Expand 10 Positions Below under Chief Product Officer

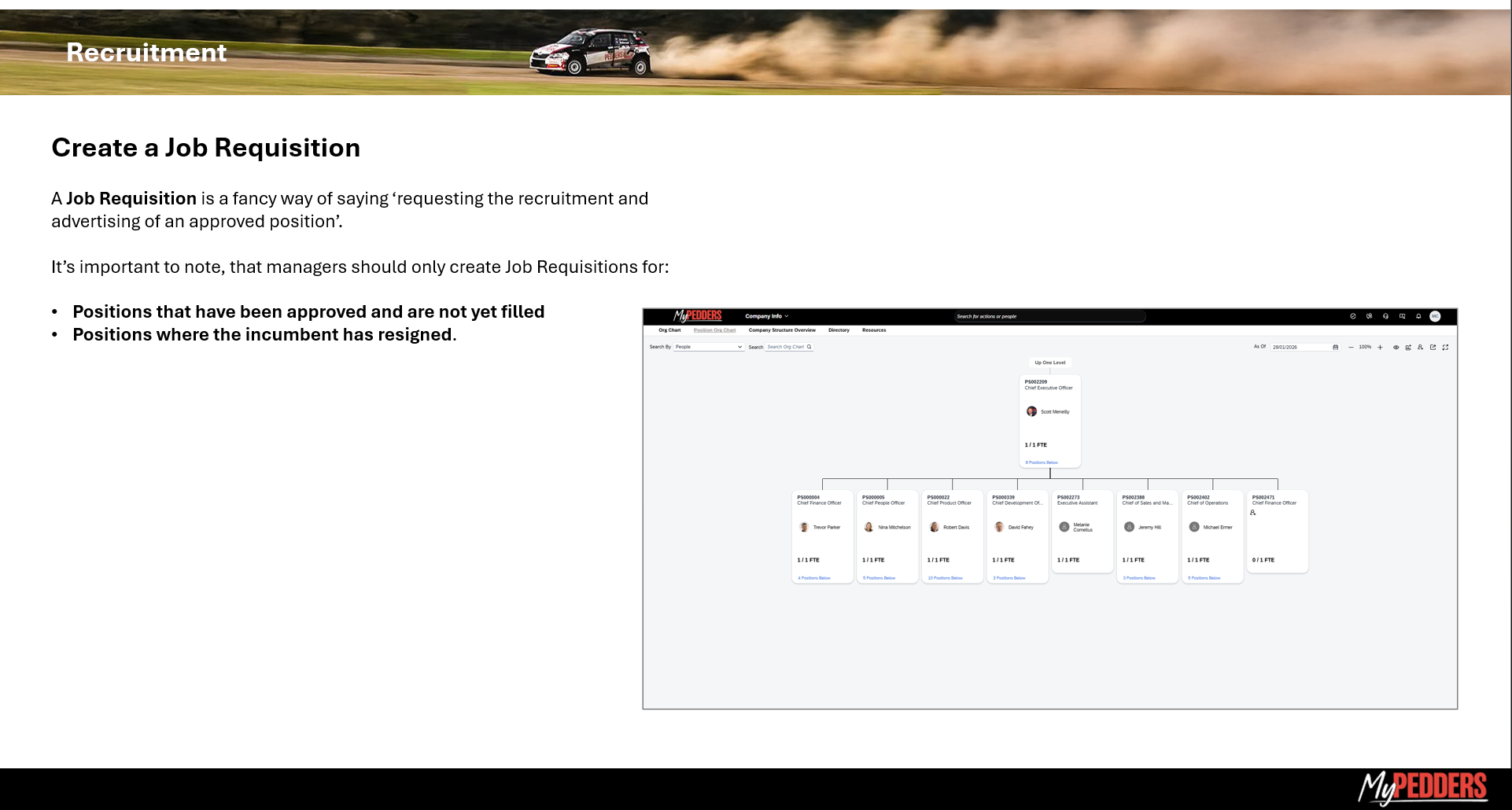pyautogui.click(x=945, y=578)
